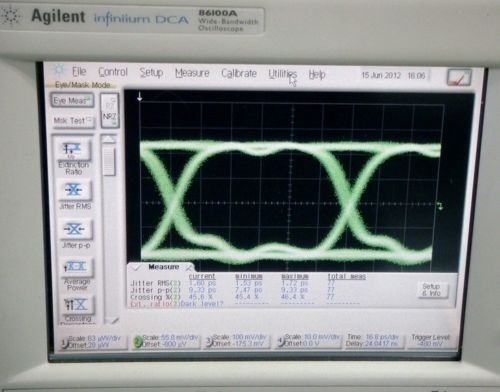Toggle the NRZ format selector
Screen dimensions: 500x392
click(x=110, y=118)
